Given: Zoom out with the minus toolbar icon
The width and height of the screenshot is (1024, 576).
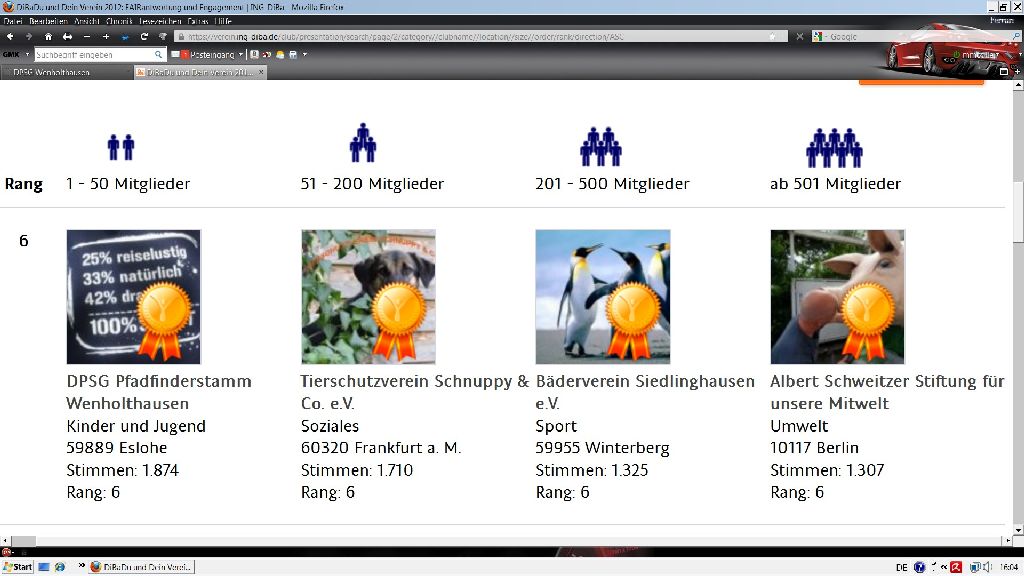Looking at the screenshot, I should 87,37.
